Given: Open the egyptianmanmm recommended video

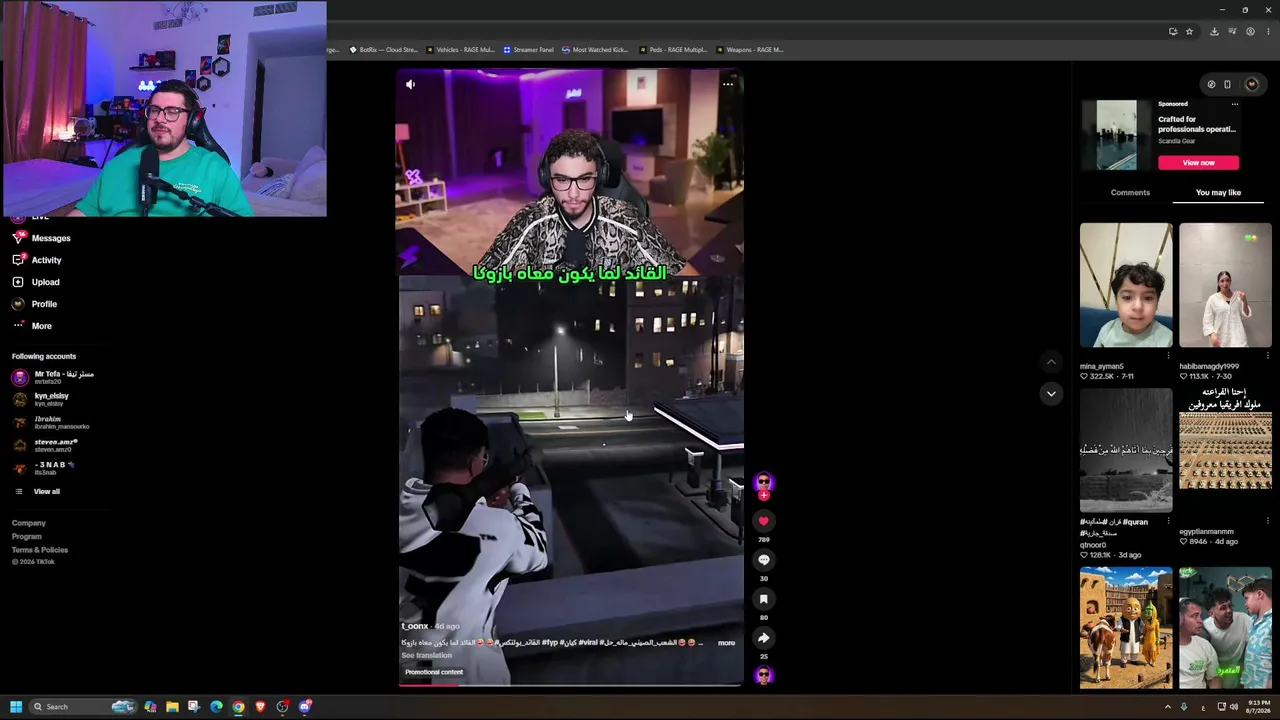Looking at the screenshot, I should click(1225, 450).
